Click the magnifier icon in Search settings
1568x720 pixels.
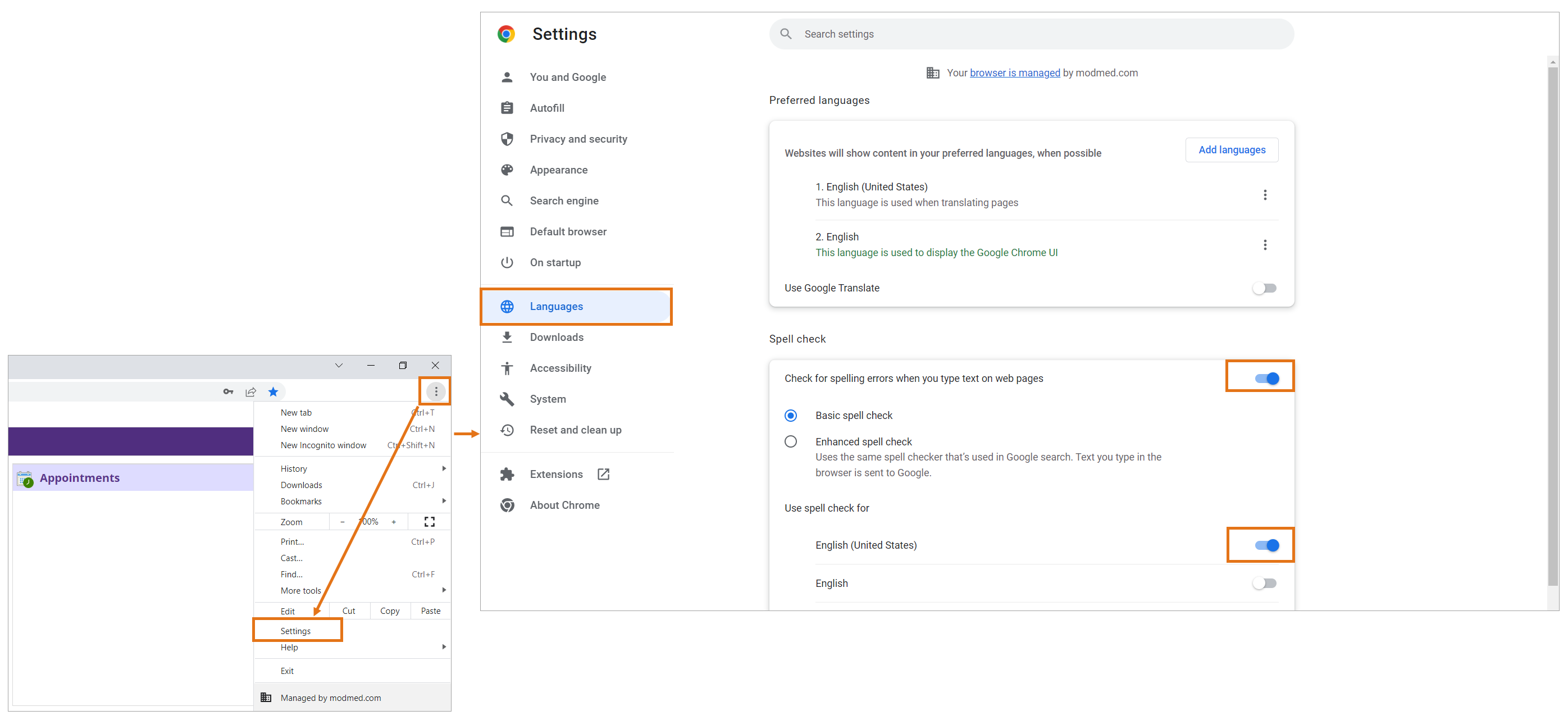tap(786, 34)
